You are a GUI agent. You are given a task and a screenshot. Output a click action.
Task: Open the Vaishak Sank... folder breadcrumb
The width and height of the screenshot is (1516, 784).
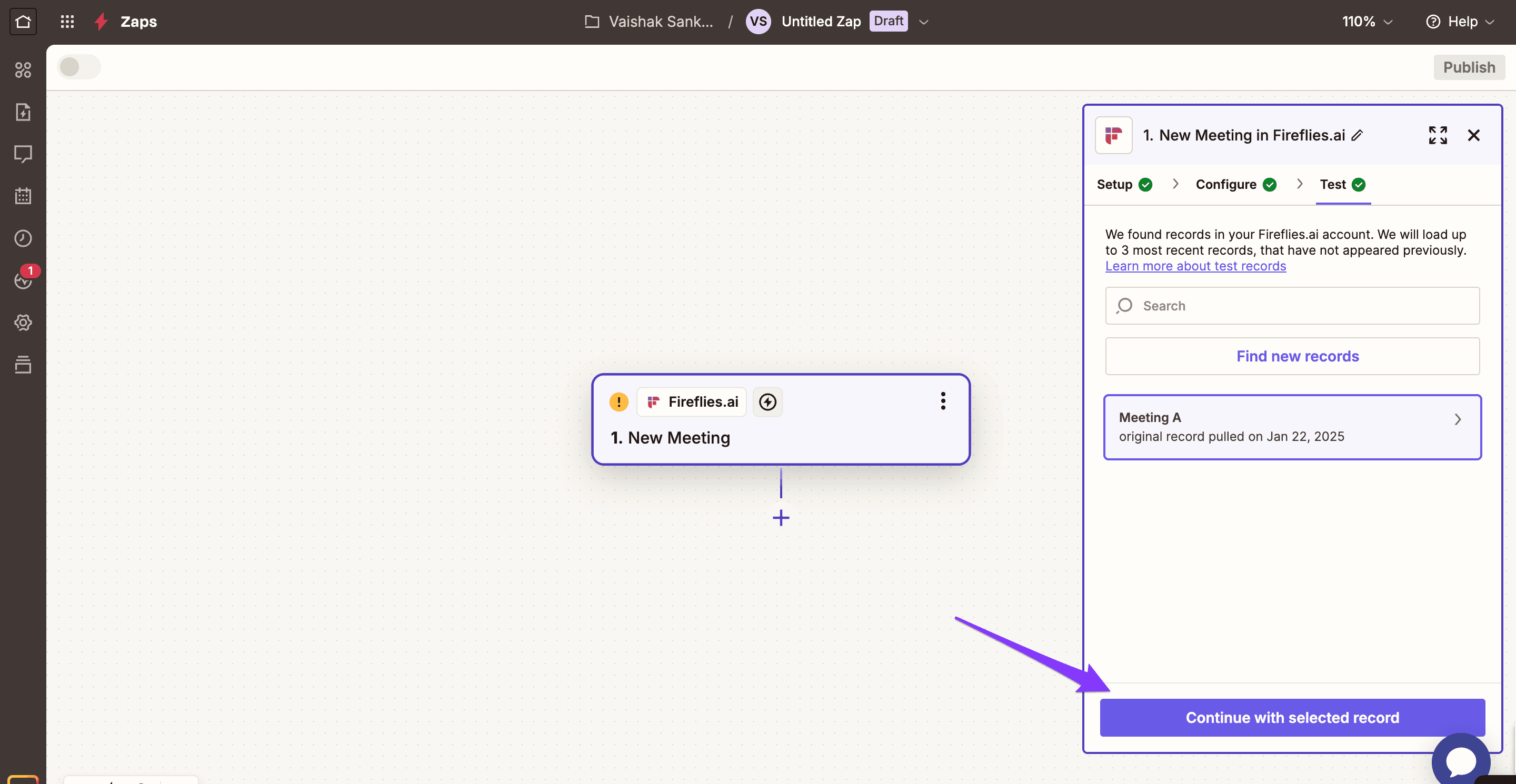[x=660, y=22]
